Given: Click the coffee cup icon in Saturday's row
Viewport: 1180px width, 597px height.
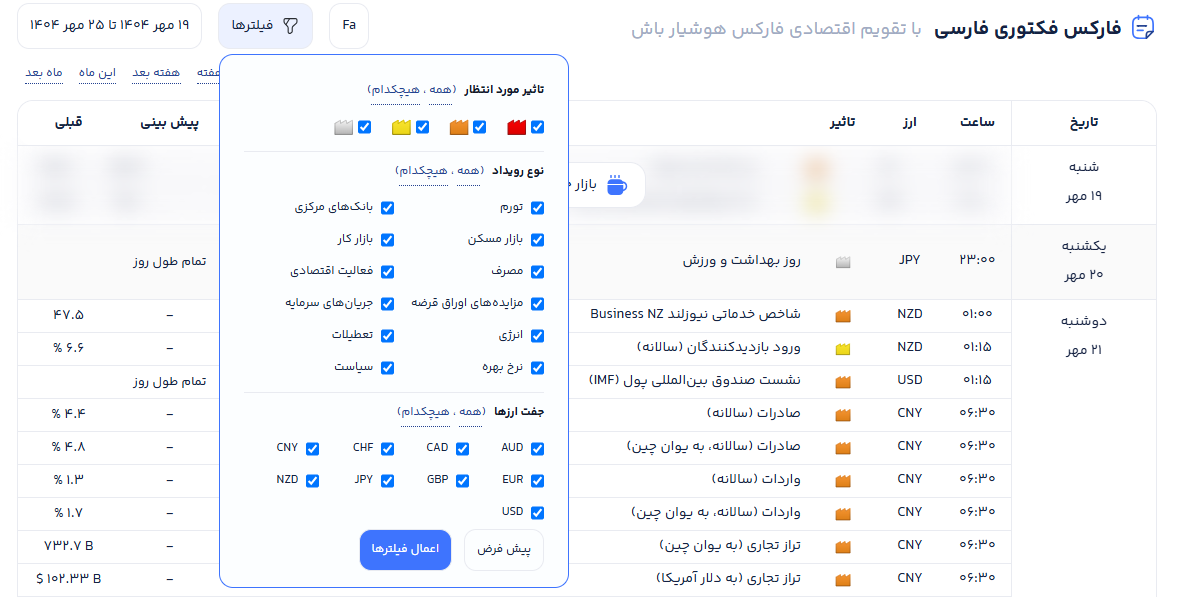Looking at the screenshot, I should (x=617, y=185).
